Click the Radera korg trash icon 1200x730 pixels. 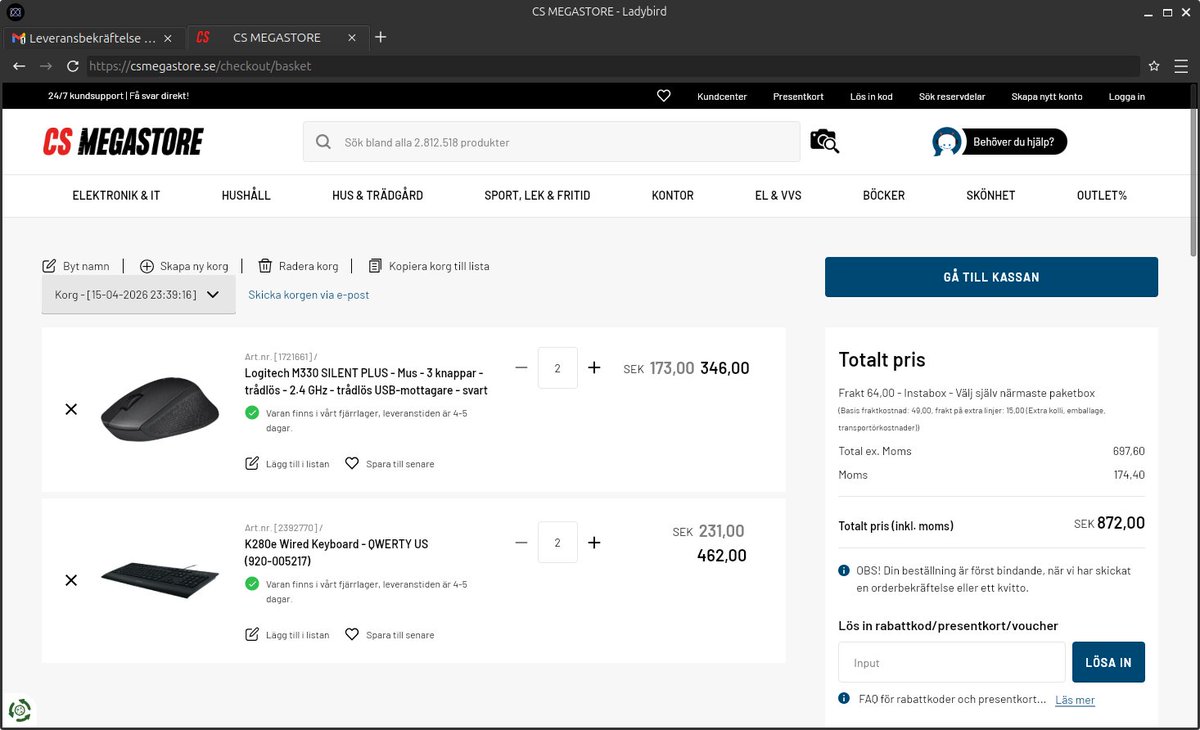click(265, 266)
